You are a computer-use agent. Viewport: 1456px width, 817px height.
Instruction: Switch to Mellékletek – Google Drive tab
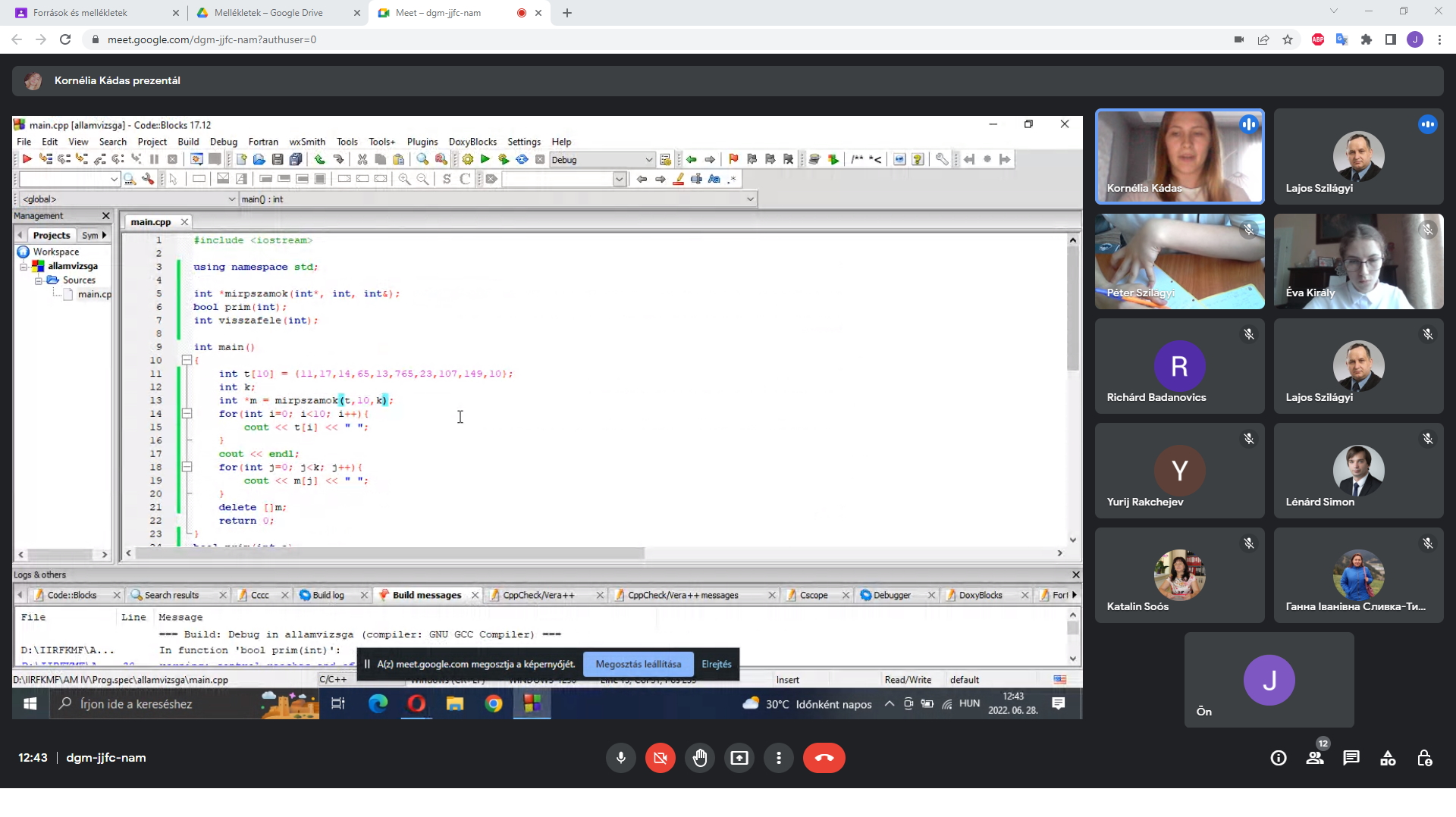(268, 13)
